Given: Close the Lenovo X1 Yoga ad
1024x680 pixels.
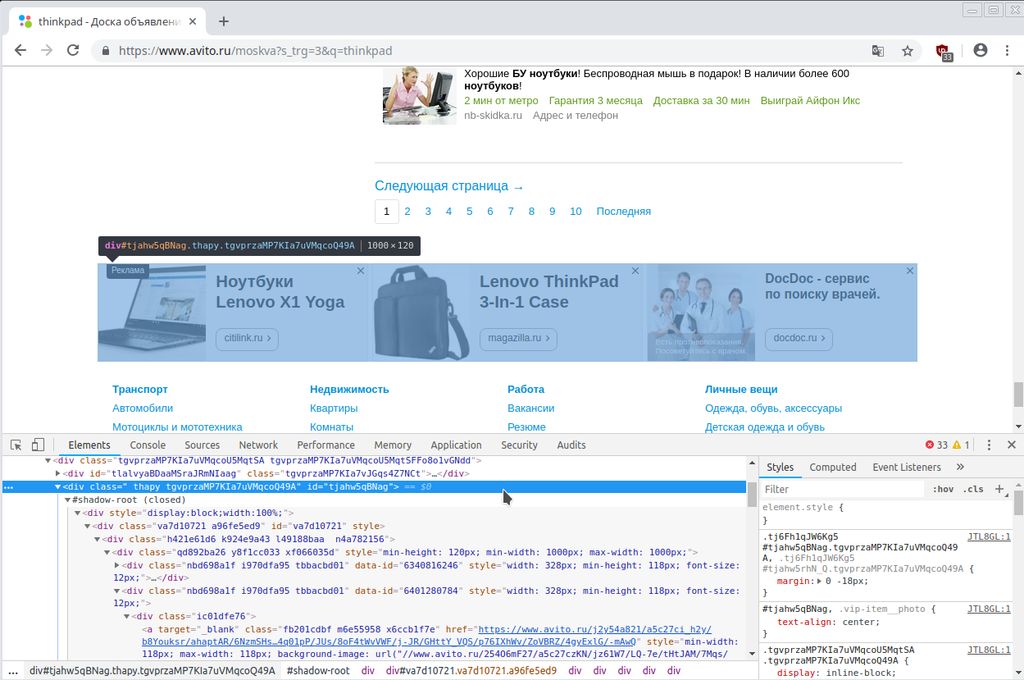Looking at the screenshot, I should pos(360,270).
